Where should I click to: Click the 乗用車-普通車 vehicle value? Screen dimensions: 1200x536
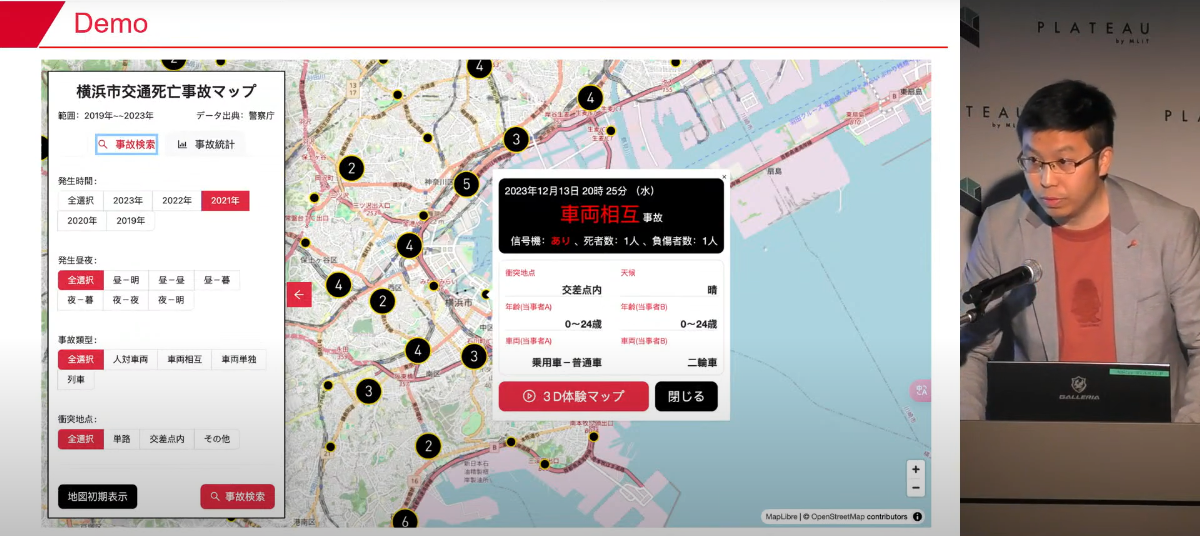pyautogui.click(x=566, y=363)
